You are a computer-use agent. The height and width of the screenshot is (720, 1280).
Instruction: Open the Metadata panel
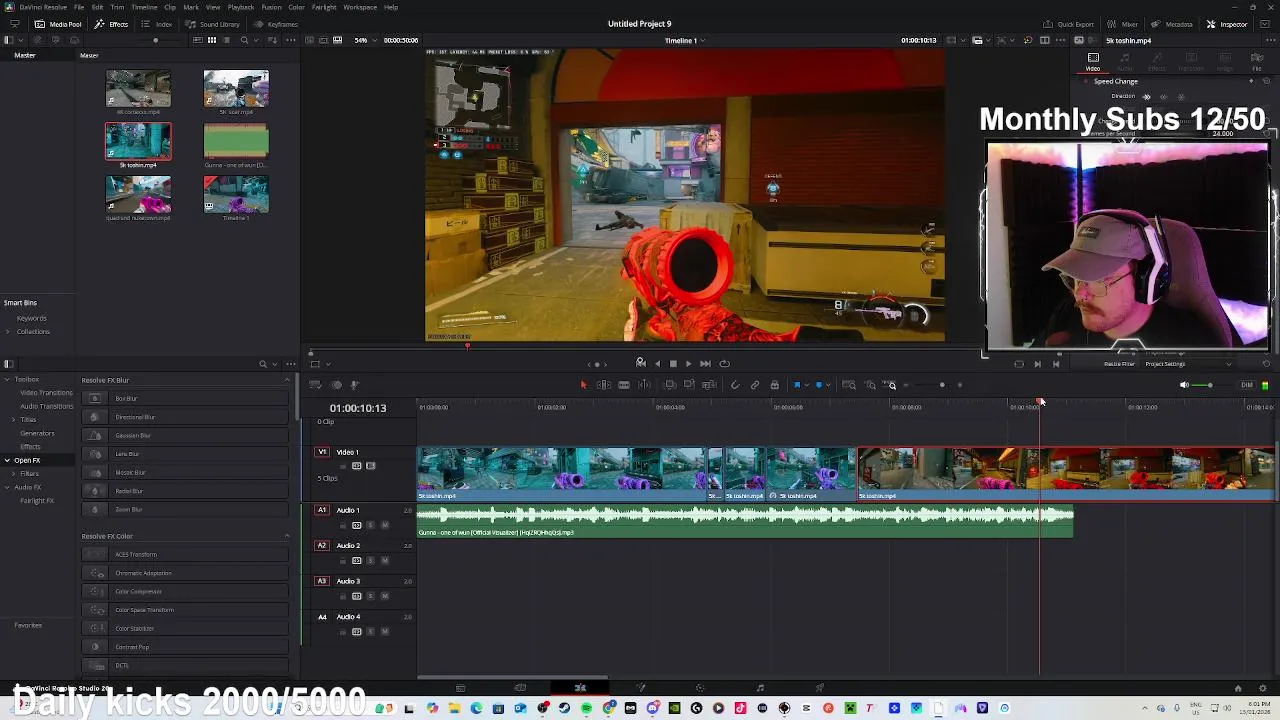click(1172, 24)
